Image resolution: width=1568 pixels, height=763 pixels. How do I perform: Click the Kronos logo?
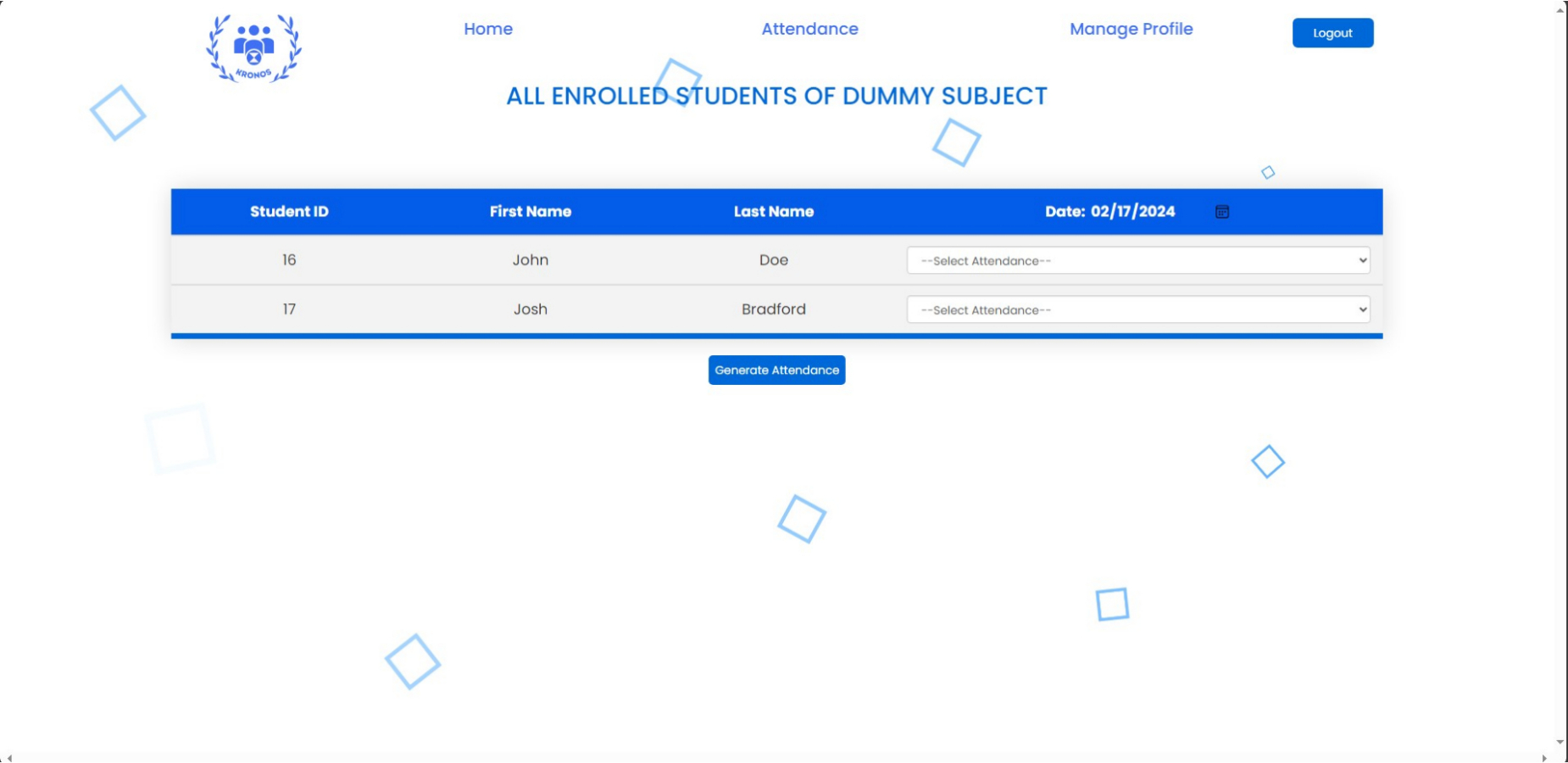(253, 48)
